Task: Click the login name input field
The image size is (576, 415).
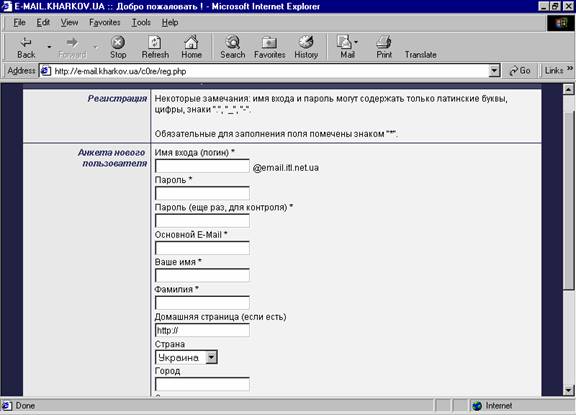Action: coord(202,166)
